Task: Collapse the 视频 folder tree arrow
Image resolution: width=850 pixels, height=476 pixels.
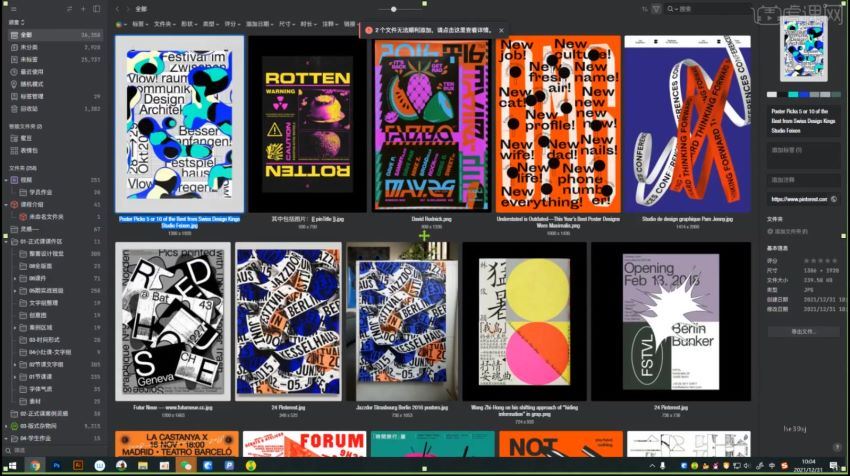Action: (x=7, y=179)
